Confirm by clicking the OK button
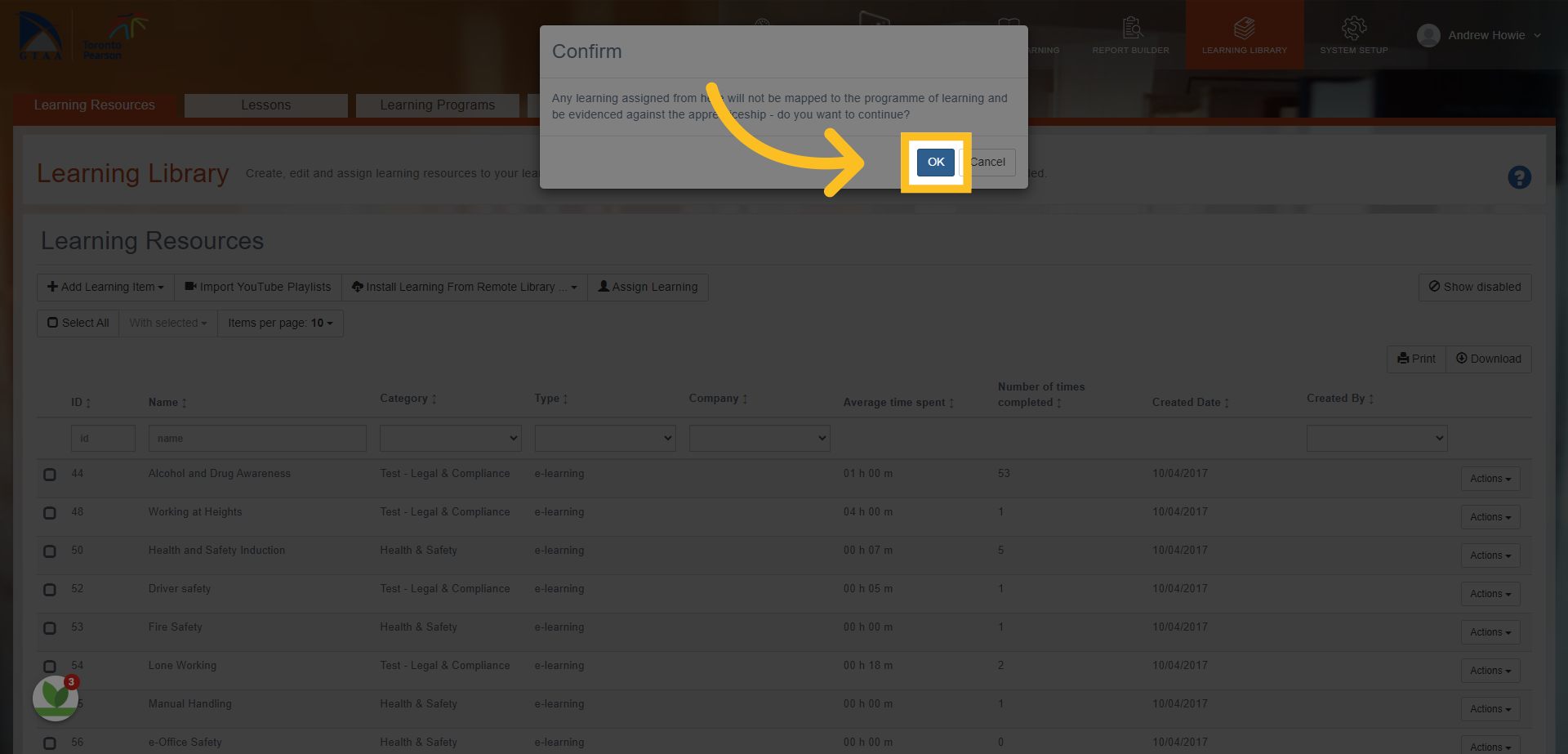Image resolution: width=1568 pixels, height=754 pixels. (x=935, y=162)
